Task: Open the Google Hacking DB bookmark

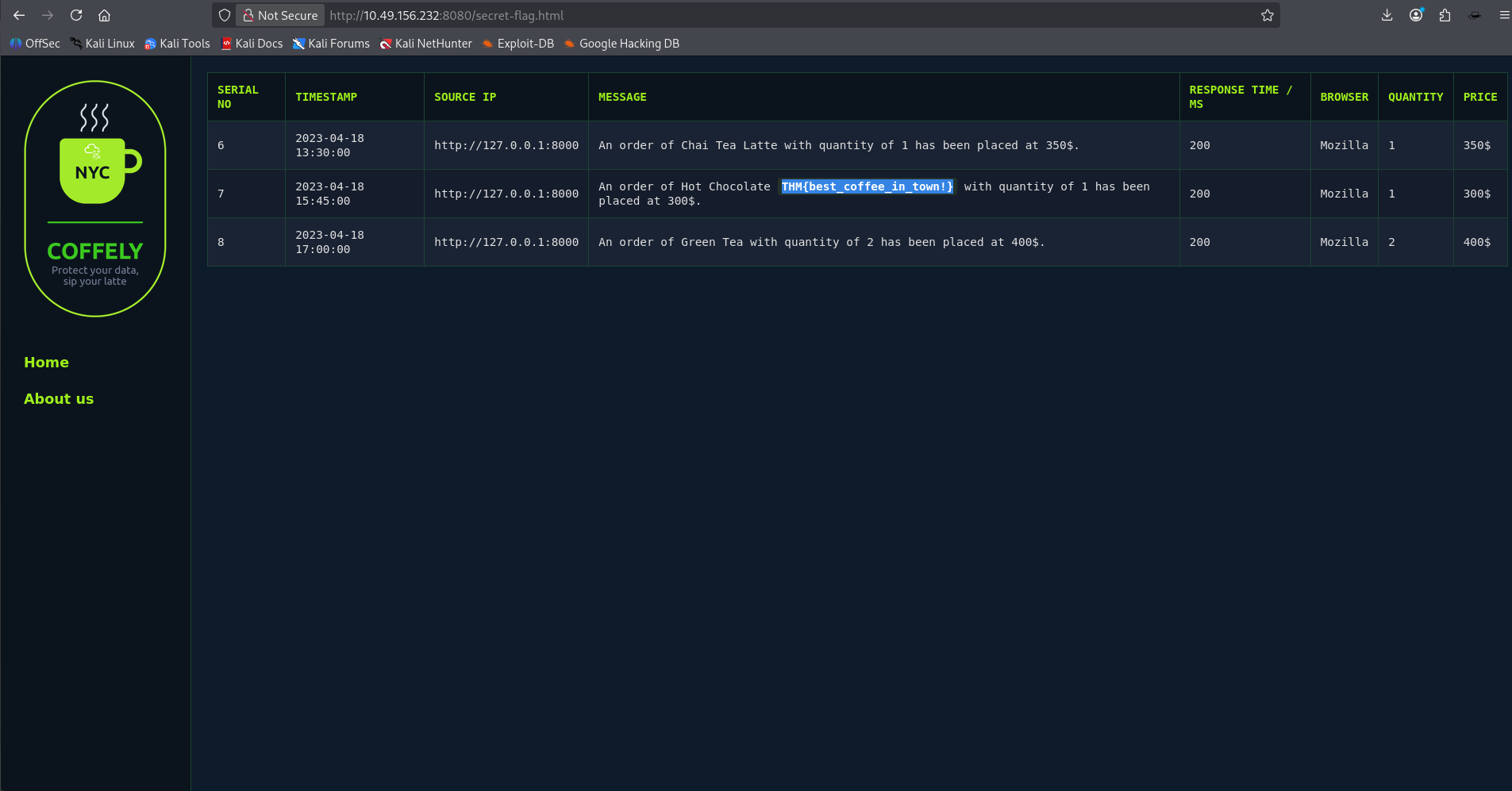Action: click(621, 44)
